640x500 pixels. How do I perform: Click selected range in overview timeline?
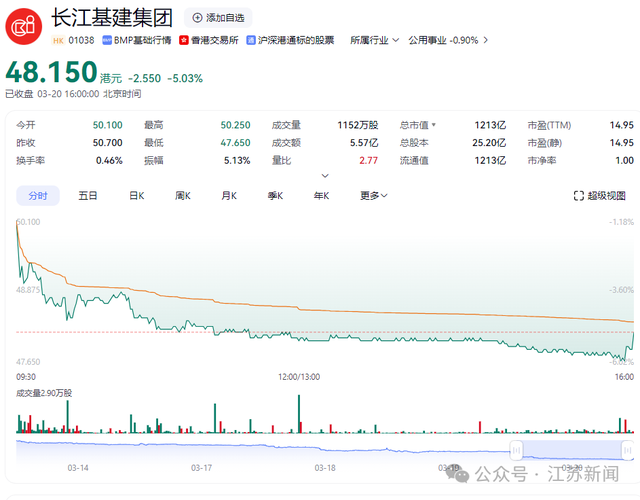(x=572, y=450)
